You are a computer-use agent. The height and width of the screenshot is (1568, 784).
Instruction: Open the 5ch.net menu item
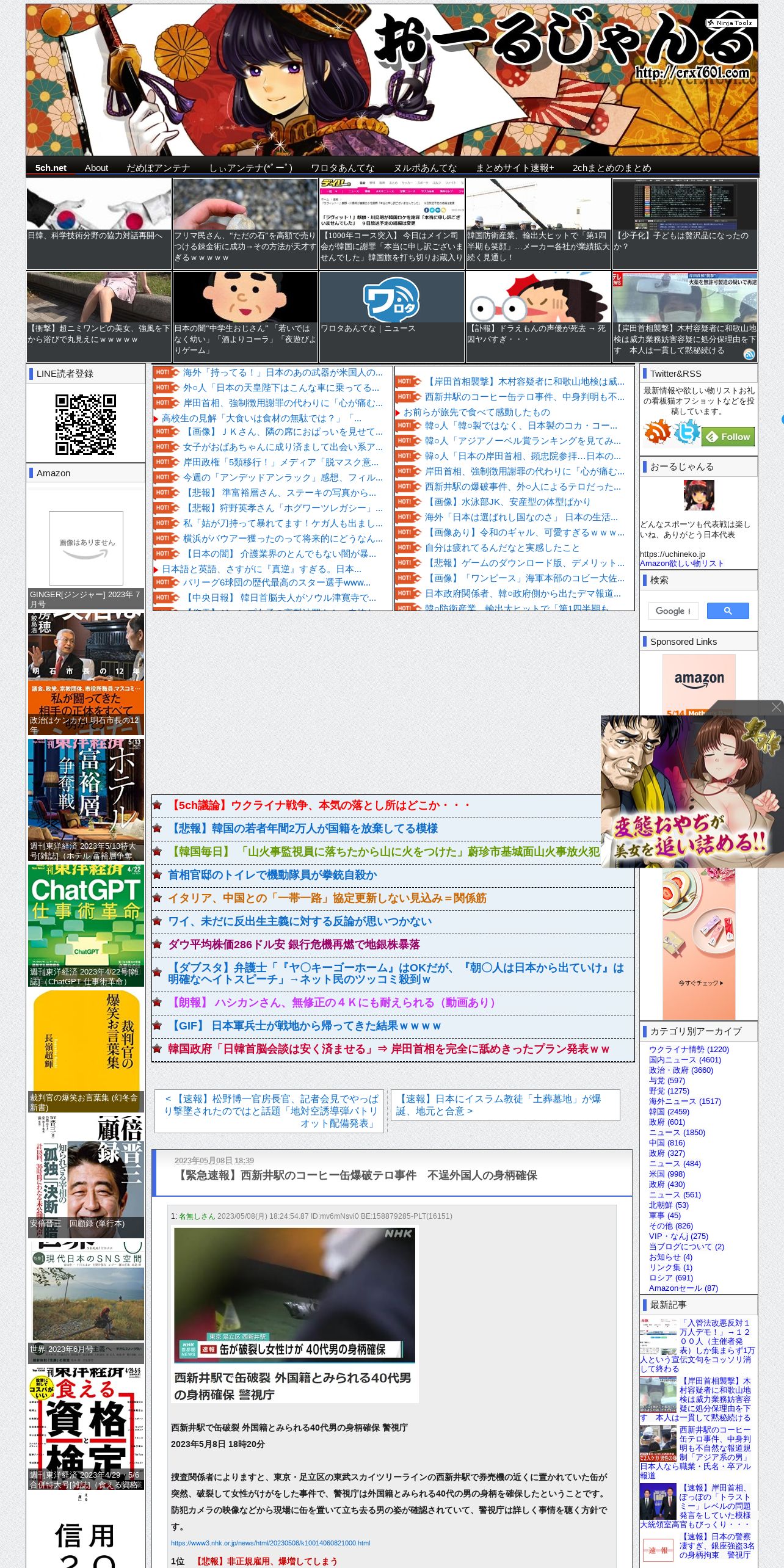tap(51, 168)
